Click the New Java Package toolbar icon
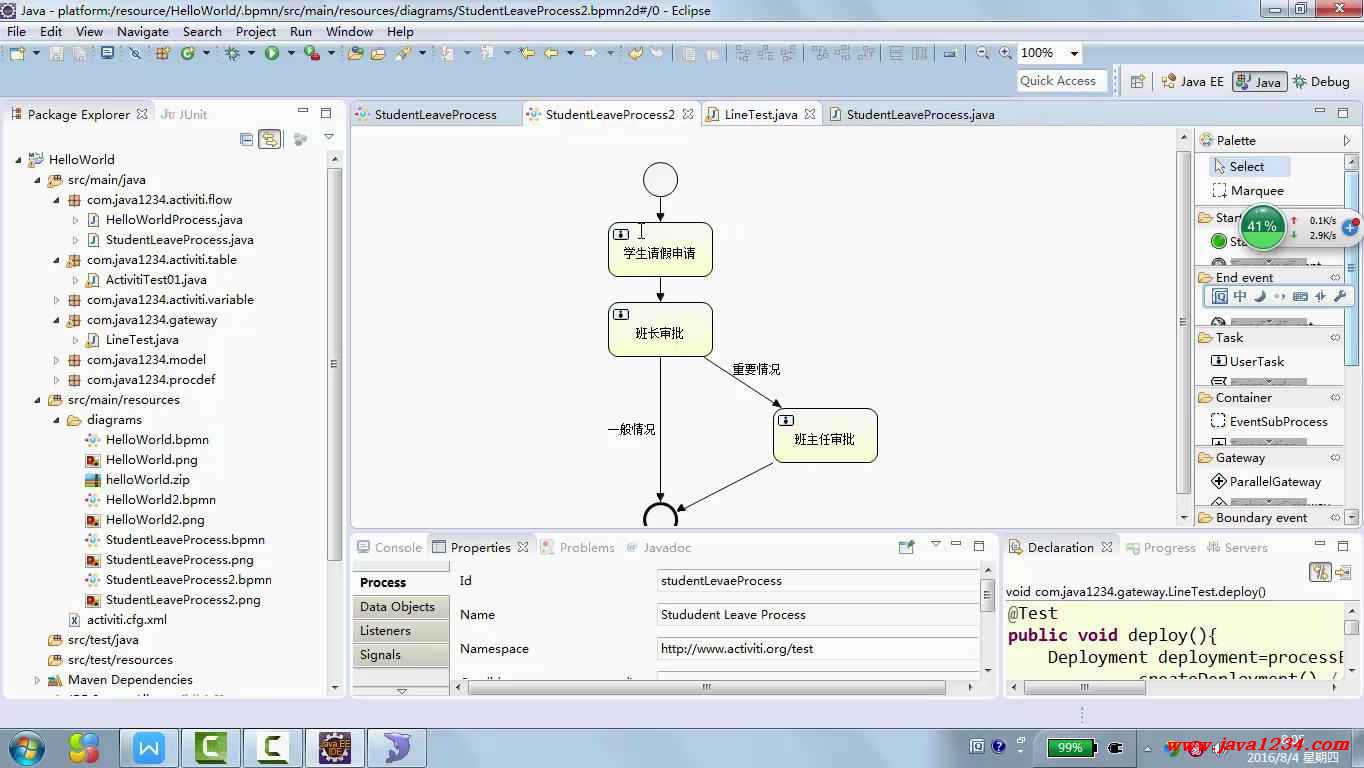 [x=162, y=53]
